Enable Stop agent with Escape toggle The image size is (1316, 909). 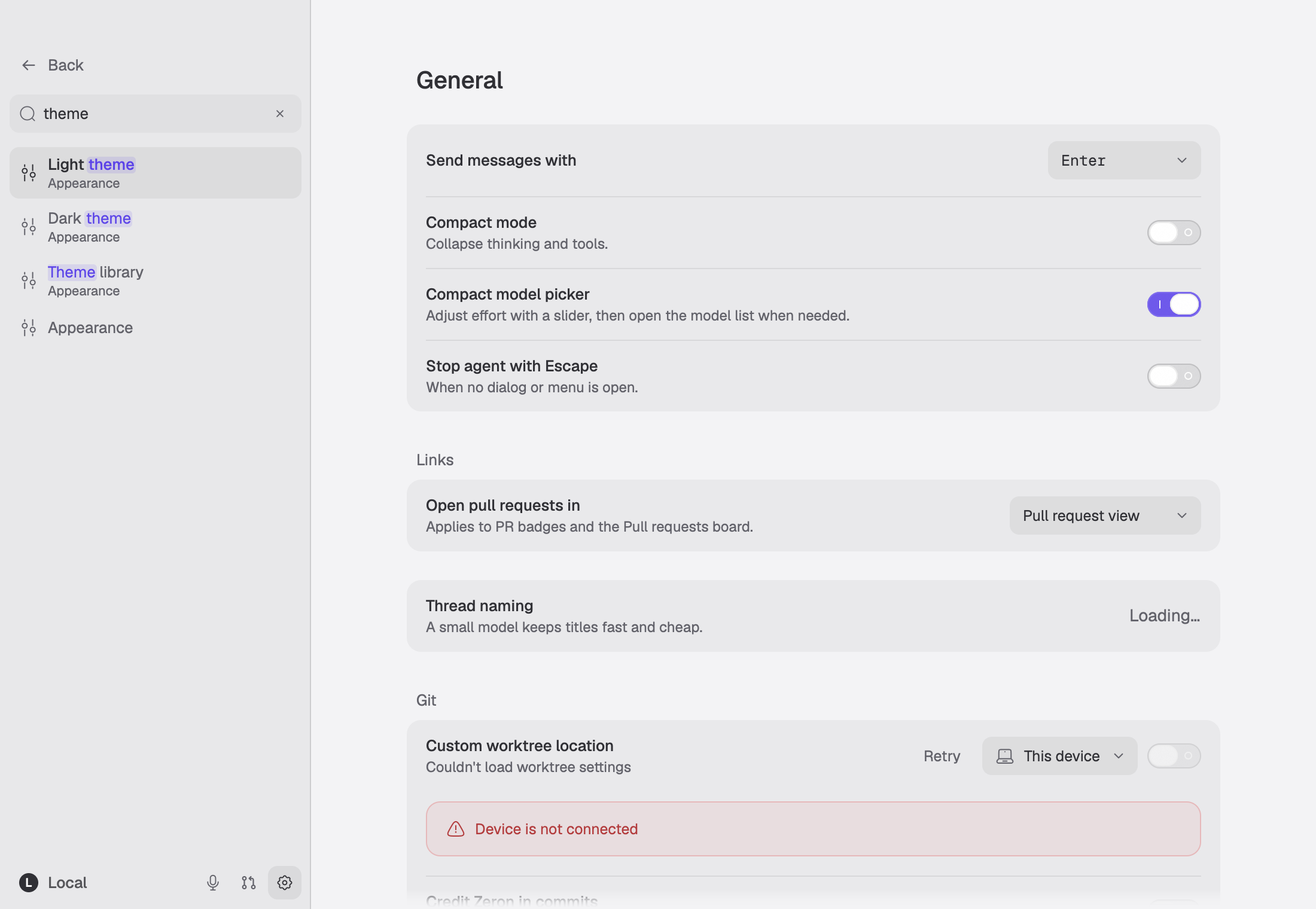1174,376
